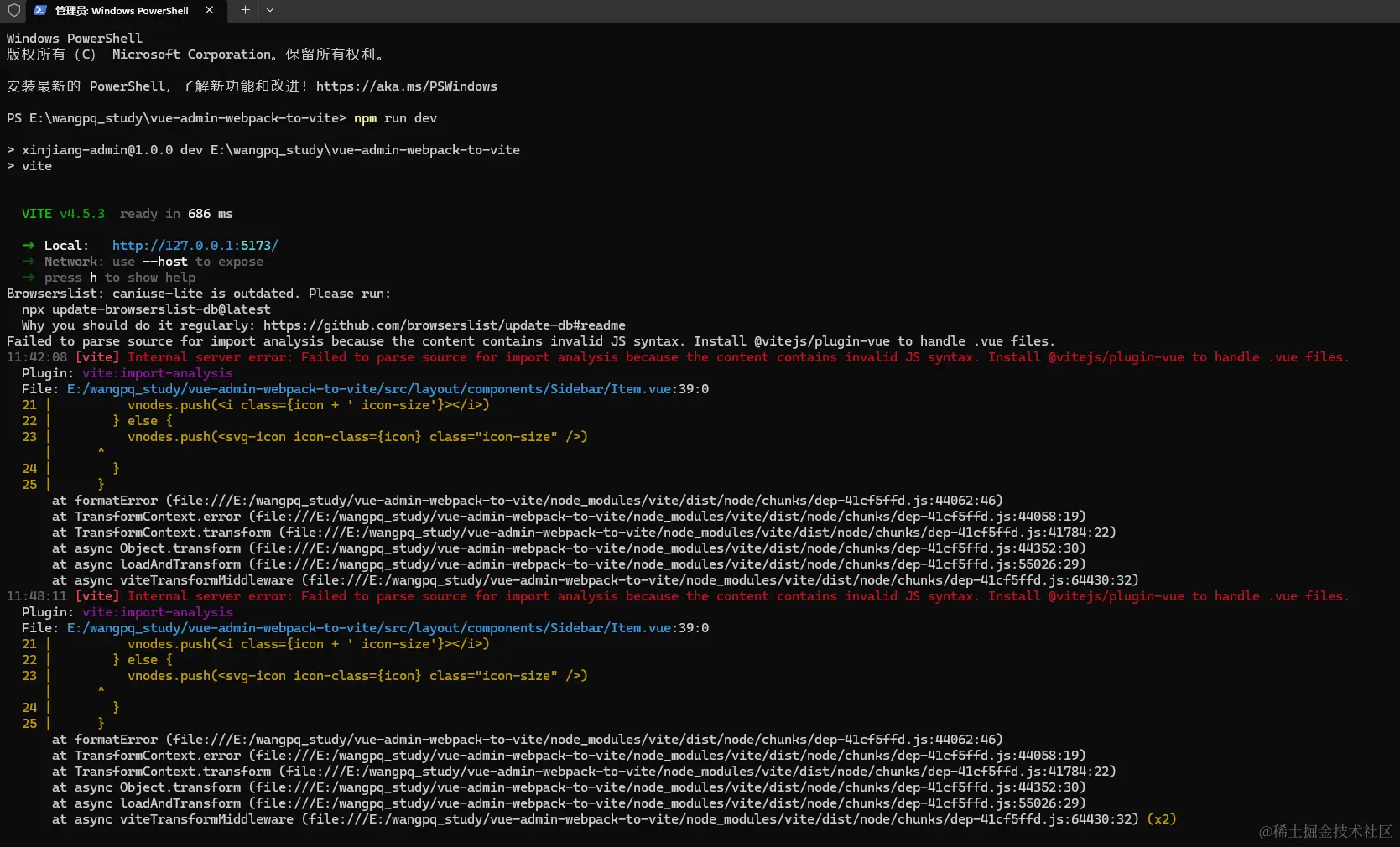Open a new terminal tab with plus
1400x847 pixels.
click(245, 10)
